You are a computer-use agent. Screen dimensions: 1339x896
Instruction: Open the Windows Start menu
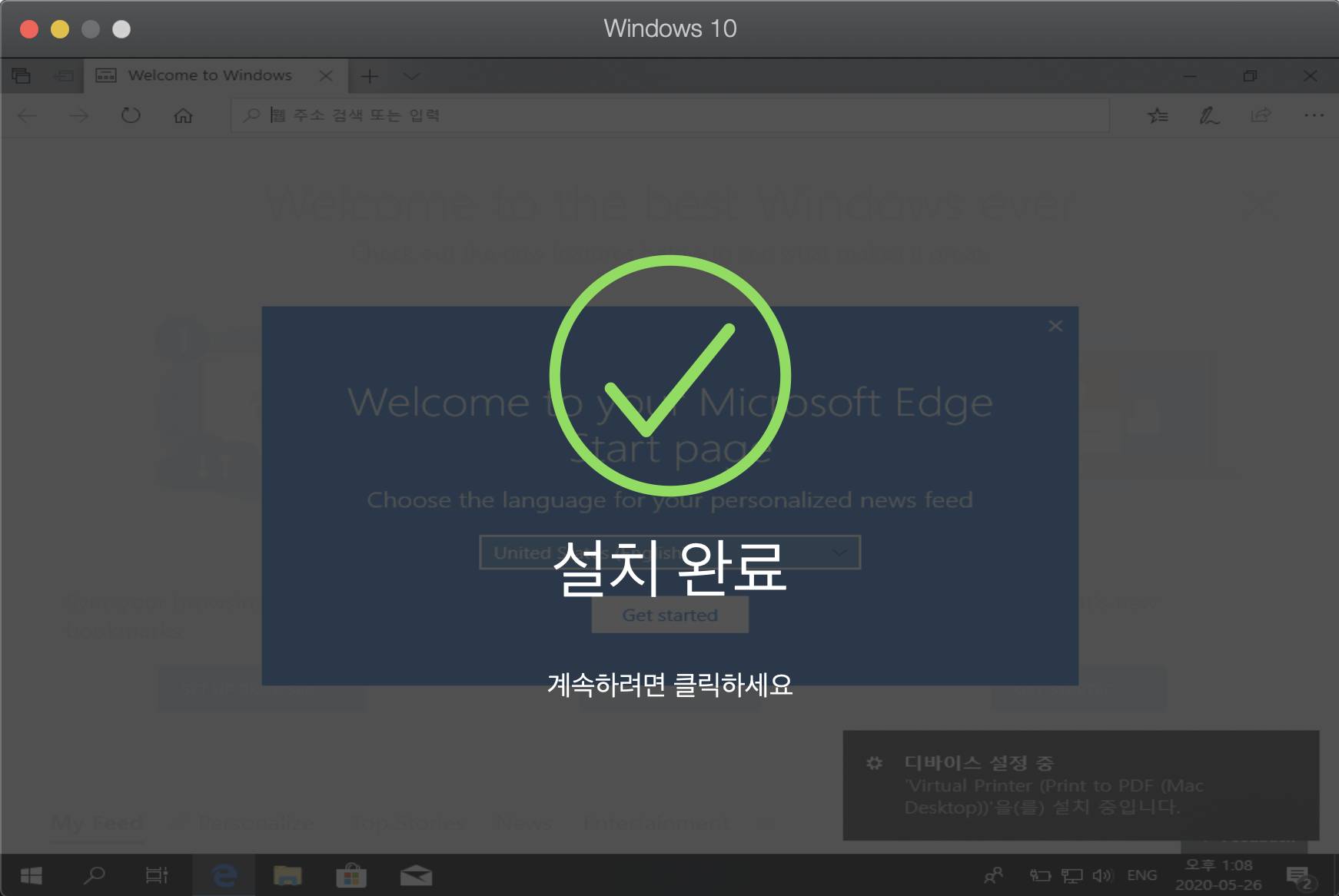tap(32, 875)
